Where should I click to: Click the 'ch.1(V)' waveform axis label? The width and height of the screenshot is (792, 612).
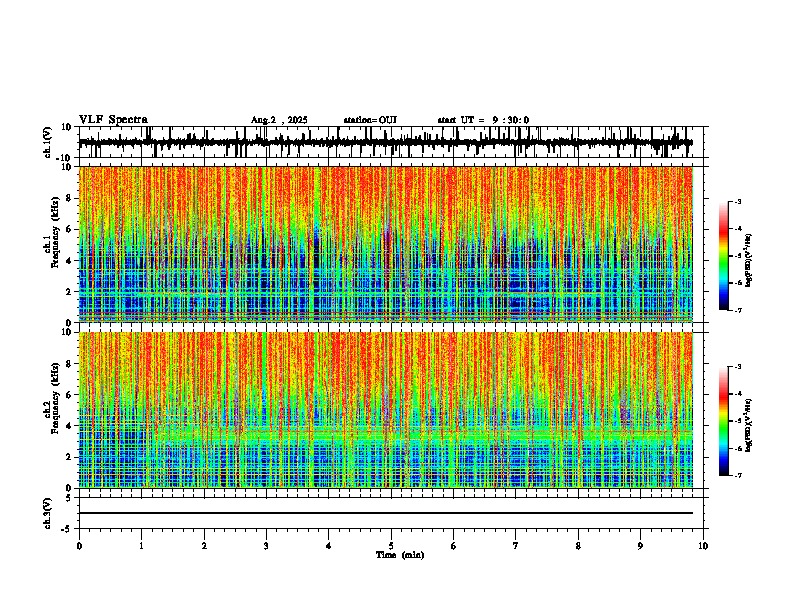pyautogui.click(x=48, y=142)
